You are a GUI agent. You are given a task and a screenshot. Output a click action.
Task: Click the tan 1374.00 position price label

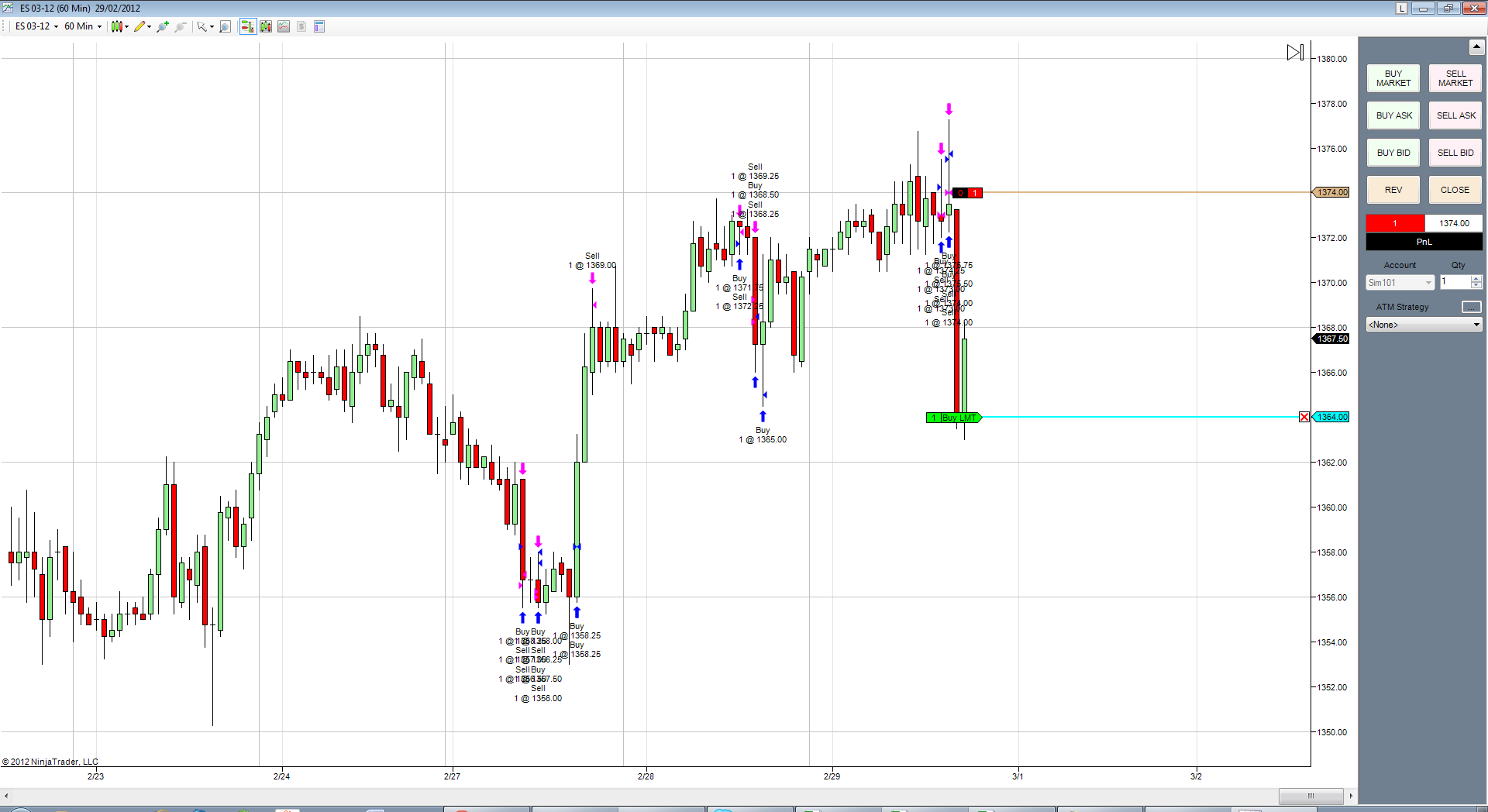coord(1332,192)
